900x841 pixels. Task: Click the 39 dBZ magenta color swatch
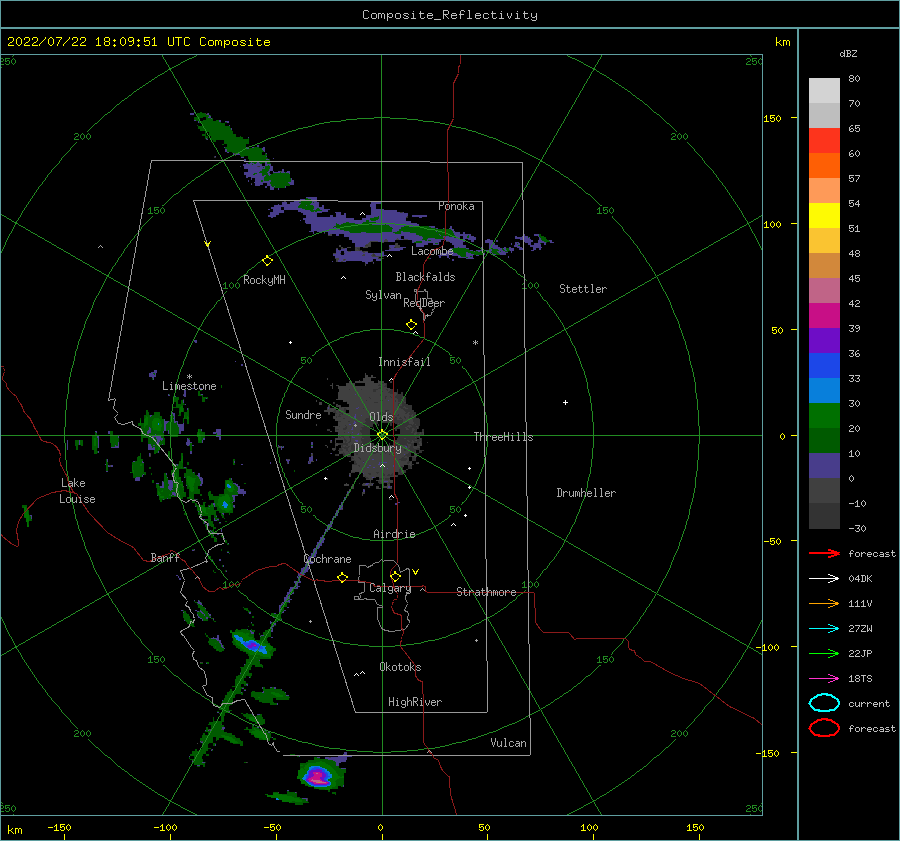[x=824, y=315]
